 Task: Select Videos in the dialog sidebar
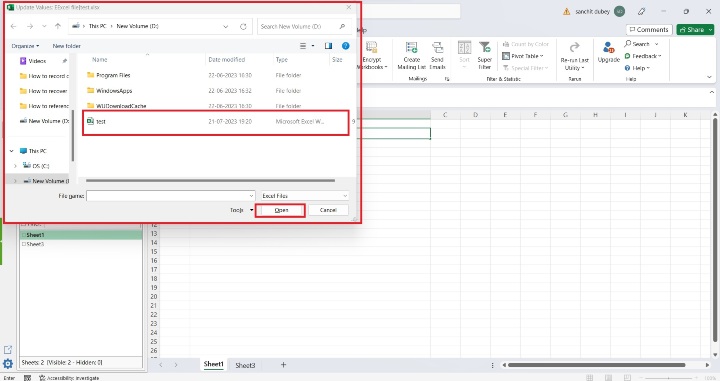(37, 61)
